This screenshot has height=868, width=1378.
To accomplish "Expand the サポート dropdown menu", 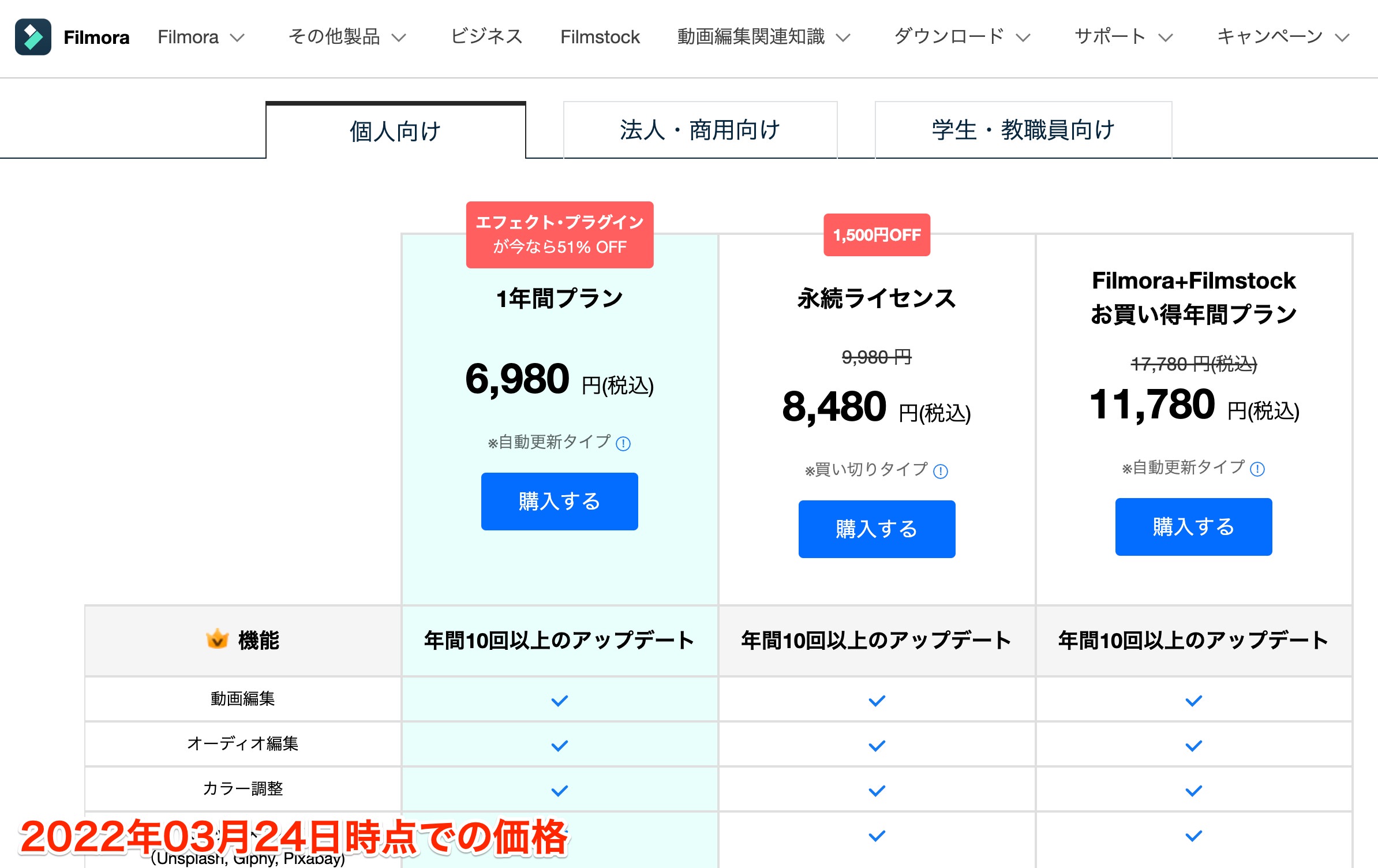I will point(1124,37).
